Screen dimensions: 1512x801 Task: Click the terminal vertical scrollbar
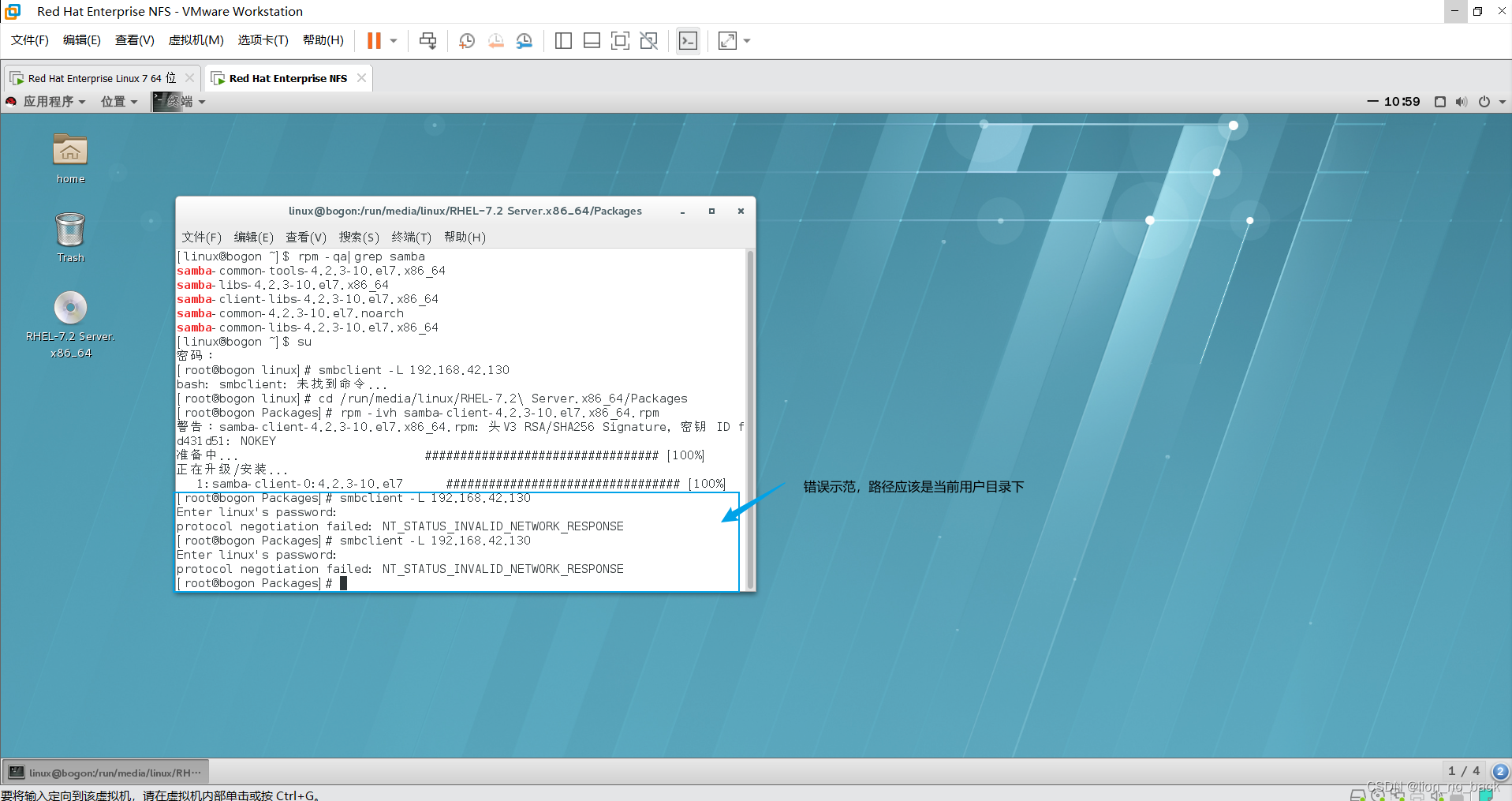click(x=750, y=419)
